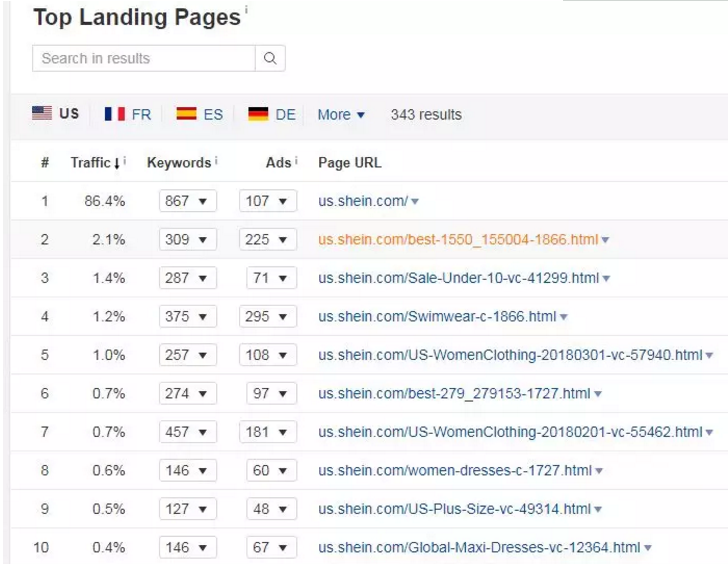Click the Page URL column header
728x564 pixels.
pyautogui.click(x=350, y=162)
